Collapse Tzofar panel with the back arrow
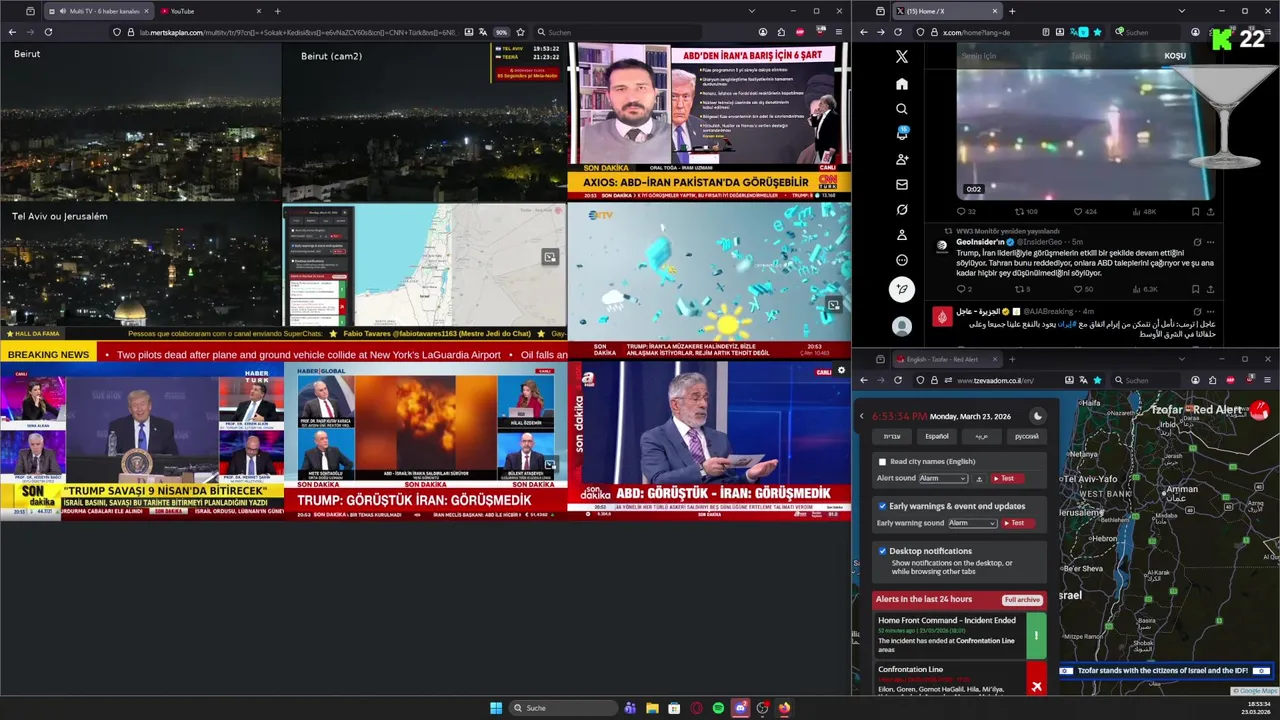Viewport: 1280px width, 720px height. [861, 416]
